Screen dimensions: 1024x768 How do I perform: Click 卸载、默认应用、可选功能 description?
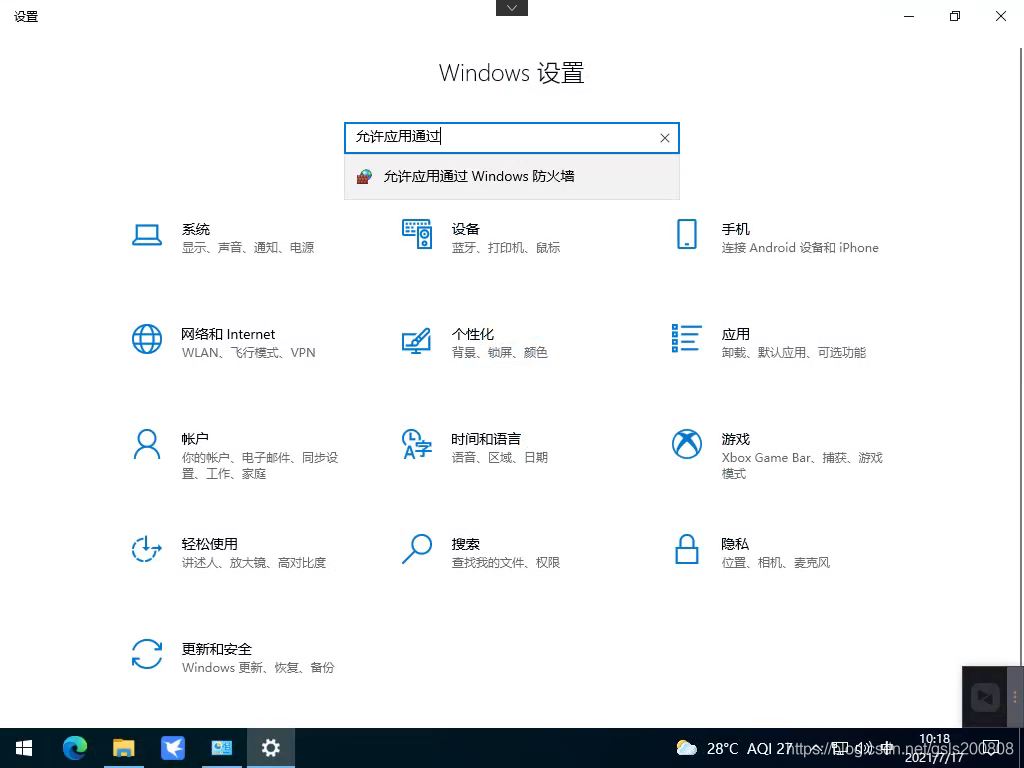[x=793, y=353]
